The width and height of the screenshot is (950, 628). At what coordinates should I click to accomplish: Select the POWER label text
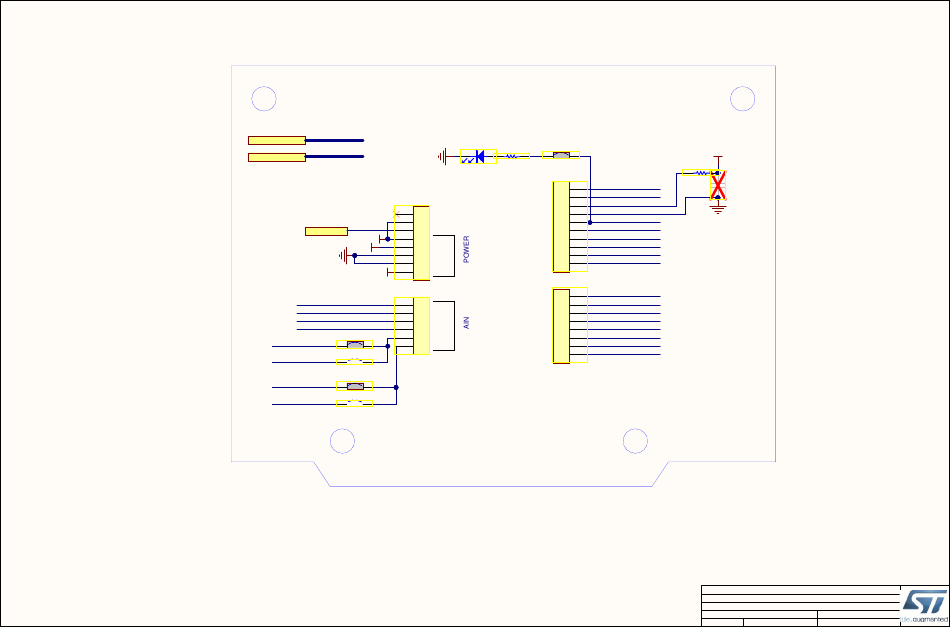(466, 249)
